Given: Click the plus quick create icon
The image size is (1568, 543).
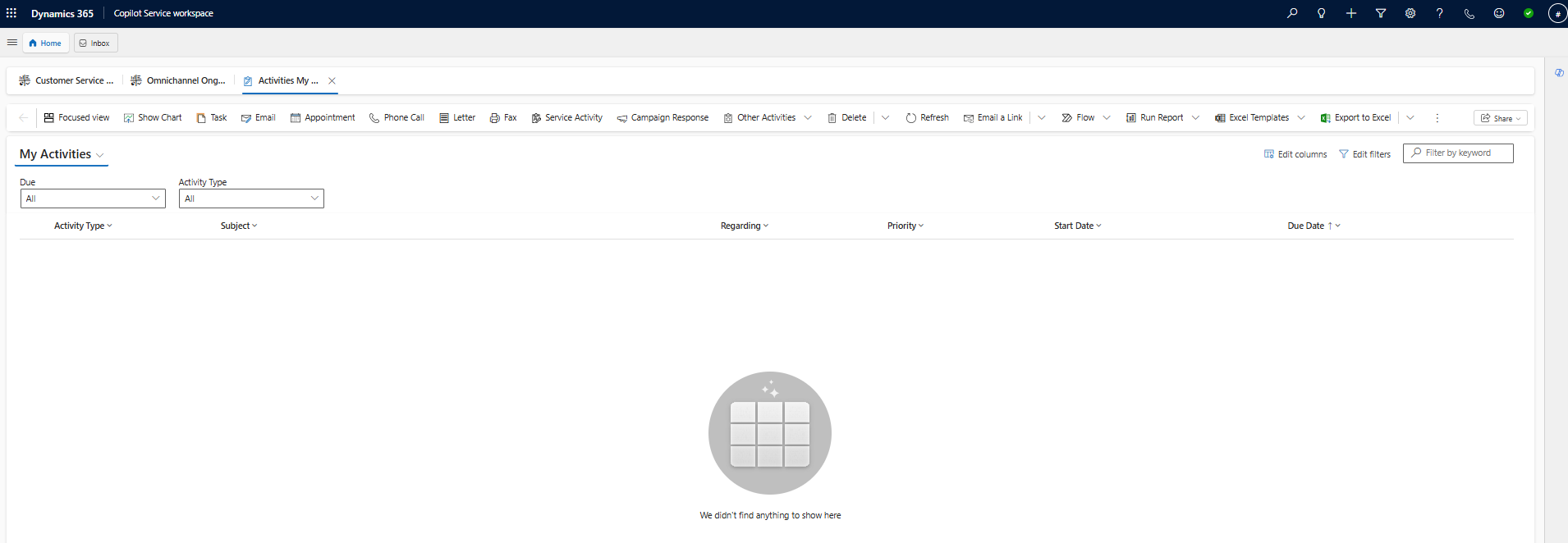Looking at the screenshot, I should pos(1351,13).
